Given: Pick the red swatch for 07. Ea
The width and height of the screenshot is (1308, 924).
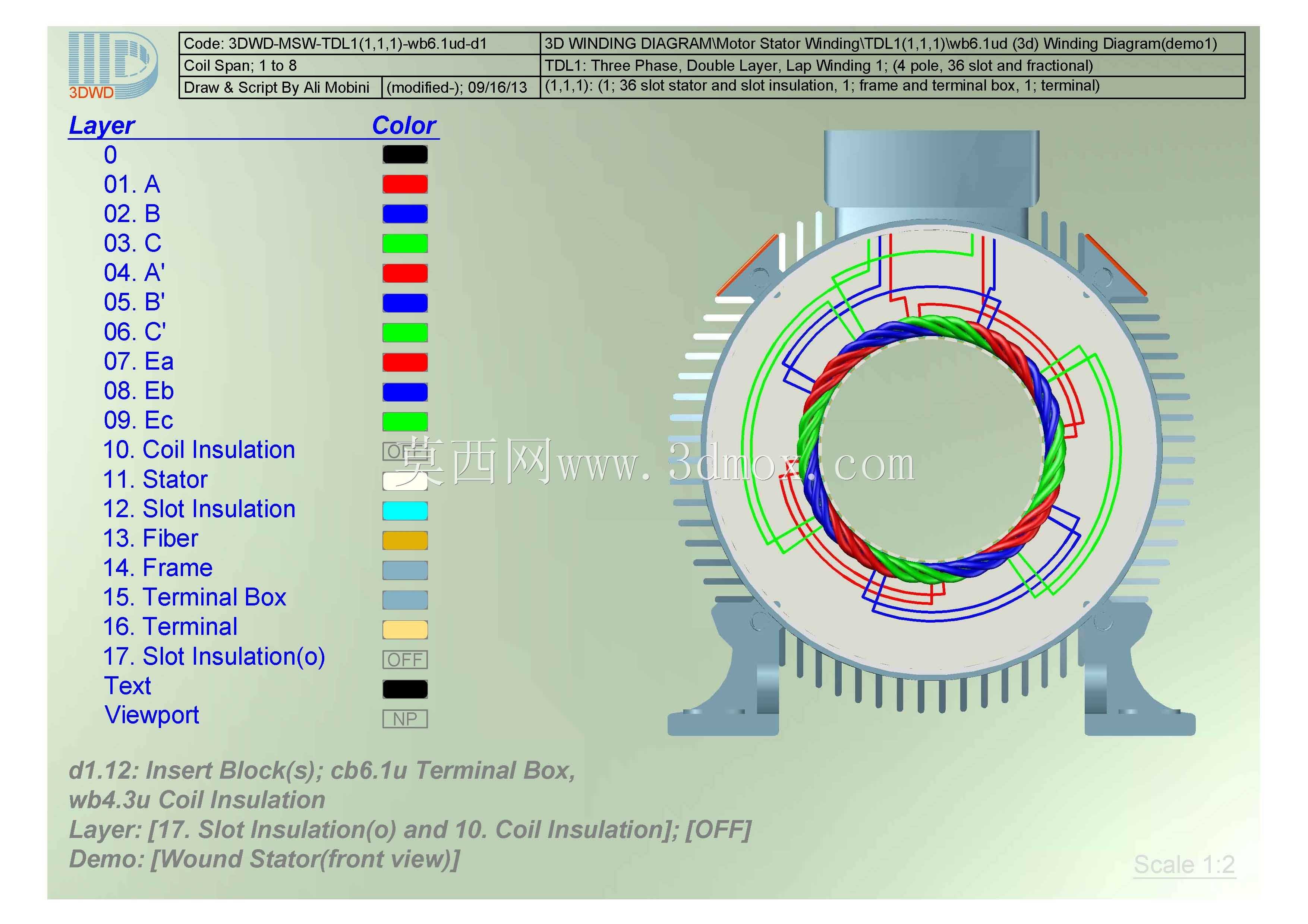Looking at the screenshot, I should (405, 361).
